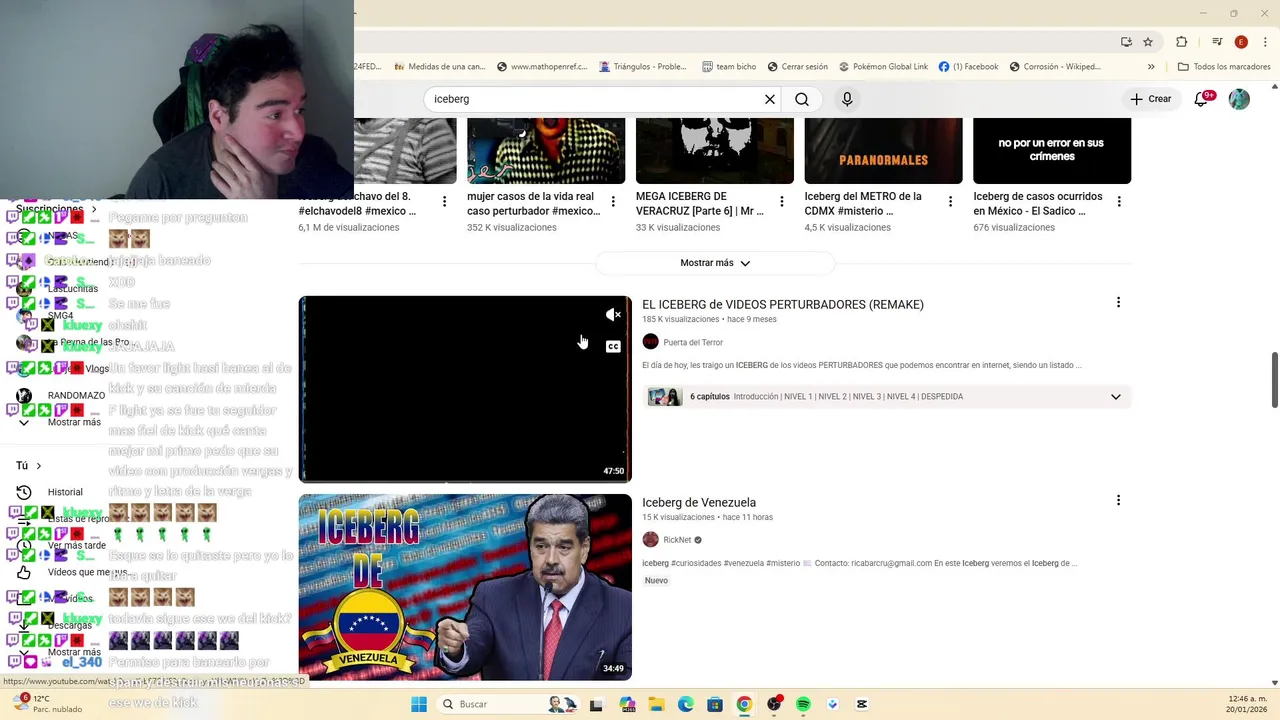Open PARANORMALES thumbnail in shelf
This screenshot has height=720, width=1280.
click(x=883, y=151)
